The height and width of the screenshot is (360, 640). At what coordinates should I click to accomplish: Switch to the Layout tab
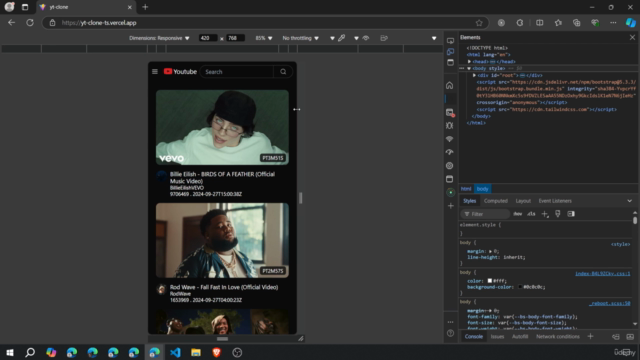[523, 201]
